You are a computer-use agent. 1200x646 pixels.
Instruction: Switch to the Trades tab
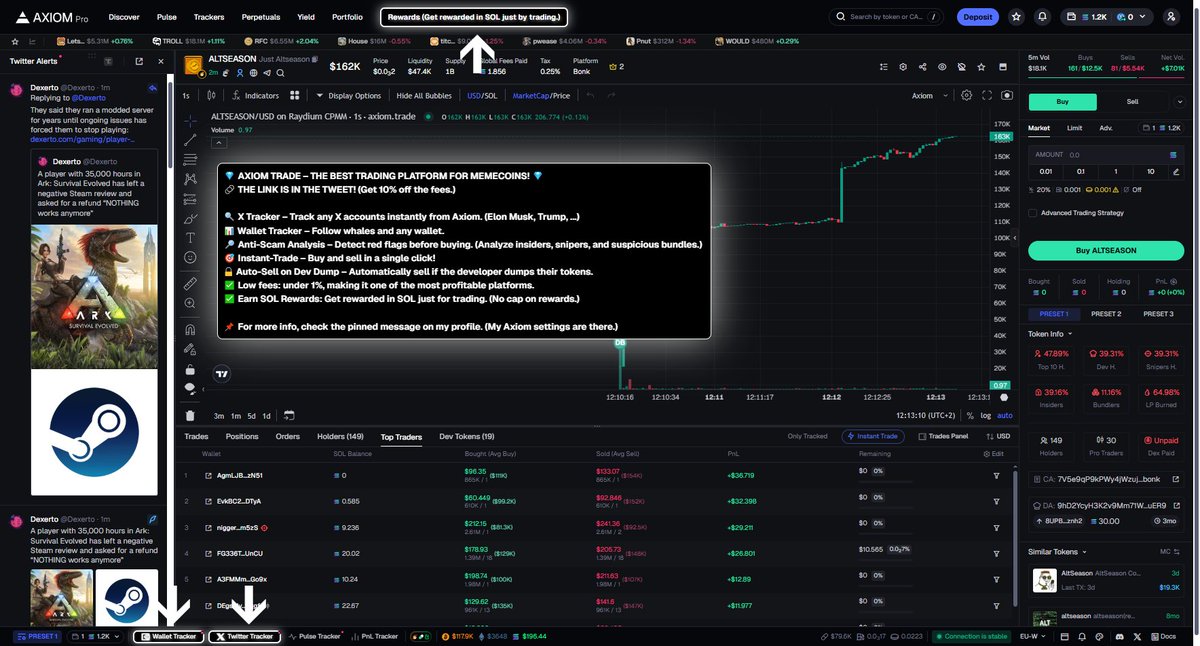(x=196, y=437)
